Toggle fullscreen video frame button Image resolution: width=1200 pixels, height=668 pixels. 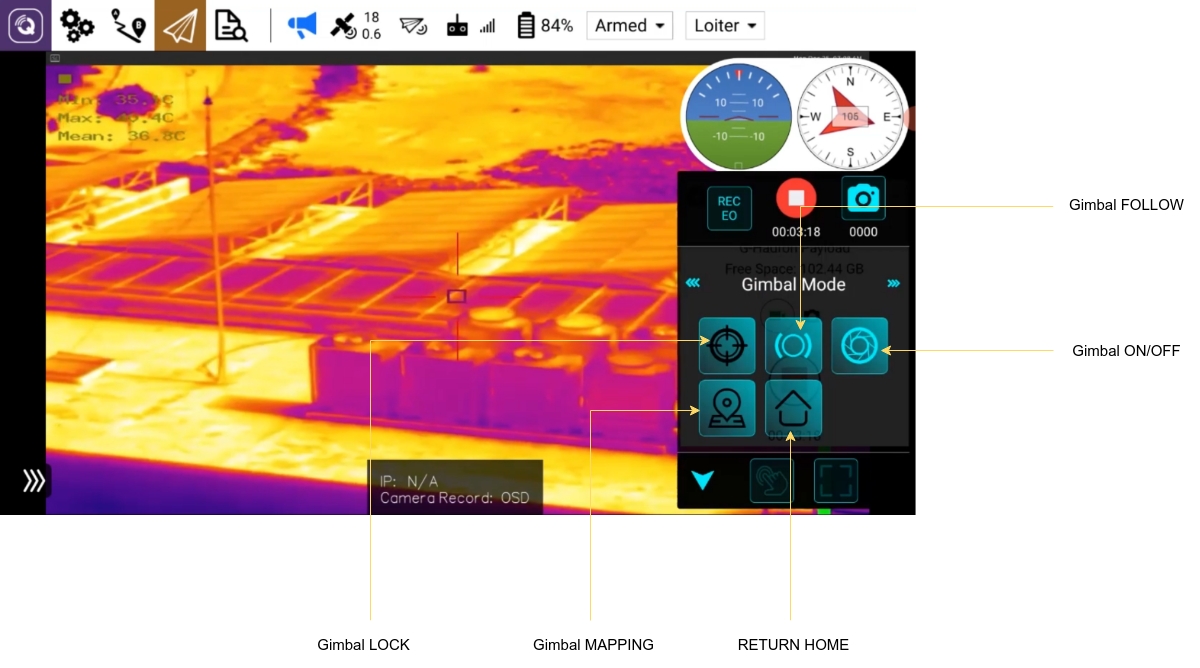coord(836,481)
